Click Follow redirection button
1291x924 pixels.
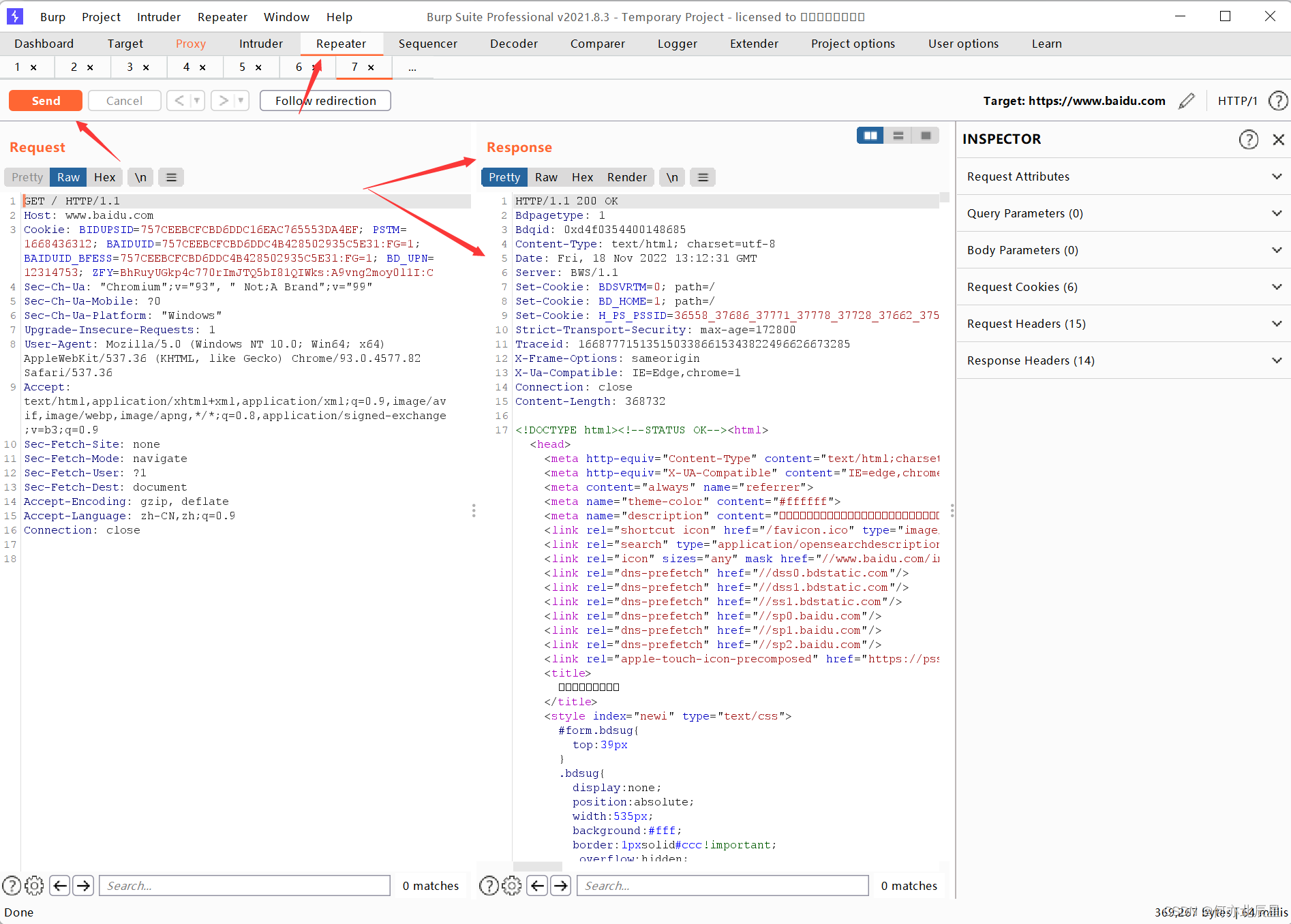(x=325, y=101)
